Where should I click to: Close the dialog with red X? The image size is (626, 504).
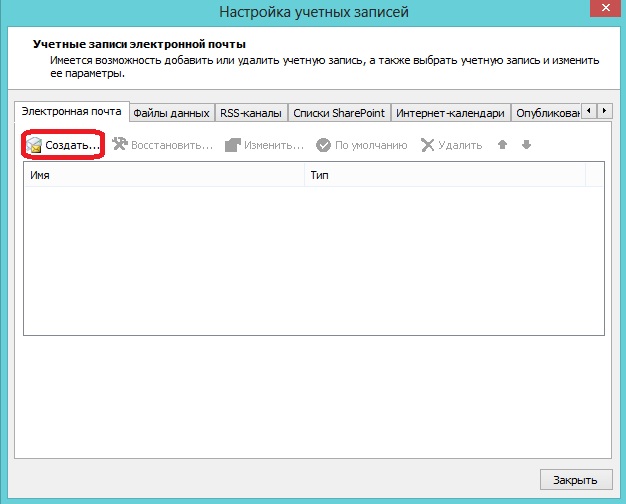click(606, 8)
